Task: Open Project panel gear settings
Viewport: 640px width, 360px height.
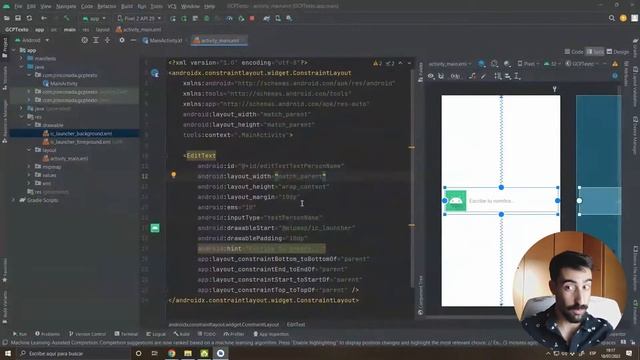Action: (x=122, y=40)
